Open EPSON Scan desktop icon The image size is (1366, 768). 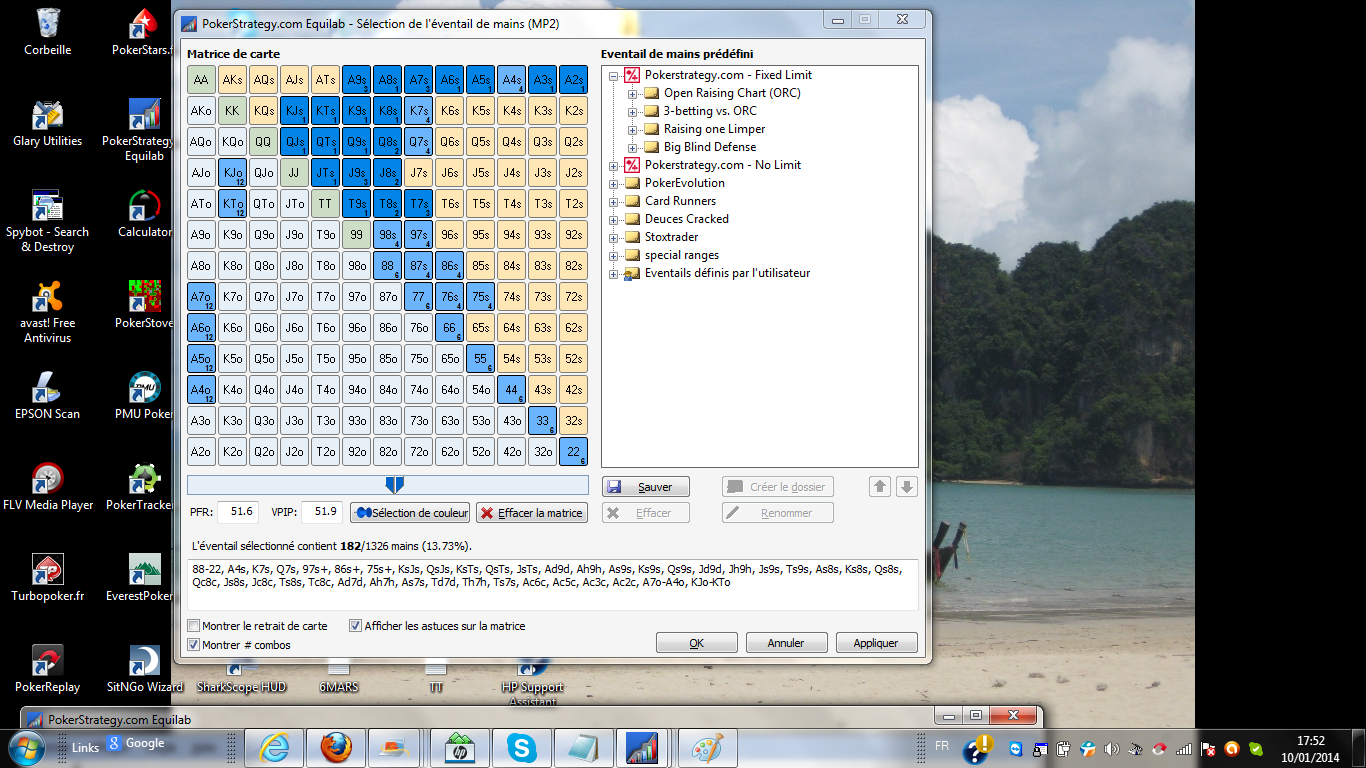47,394
